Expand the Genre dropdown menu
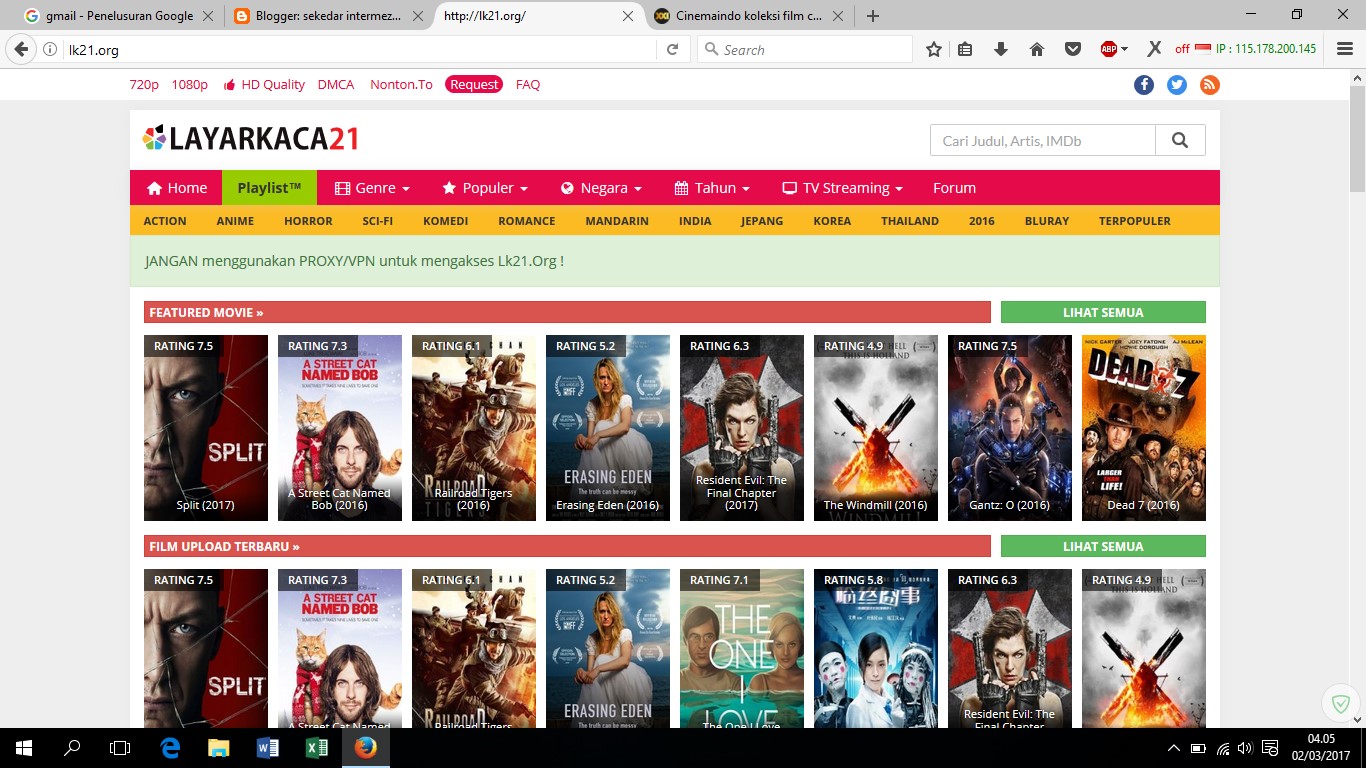This screenshot has width=1366, height=768. pos(372,188)
